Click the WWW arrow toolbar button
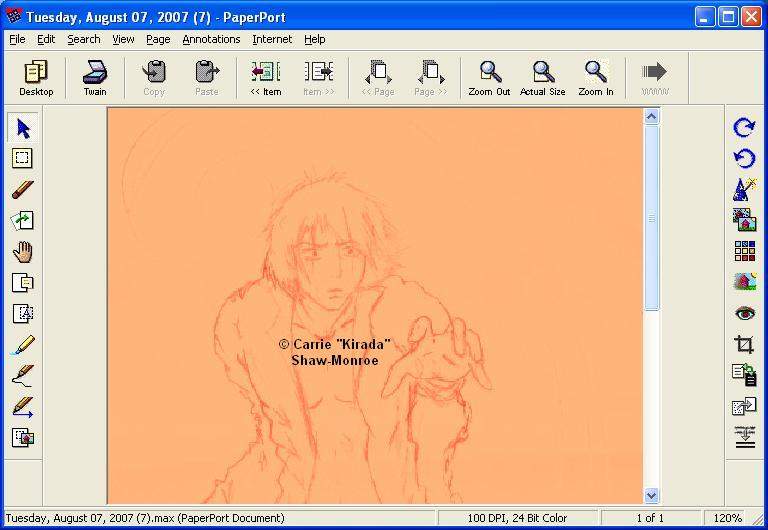This screenshot has height=530, width=768. click(x=654, y=78)
